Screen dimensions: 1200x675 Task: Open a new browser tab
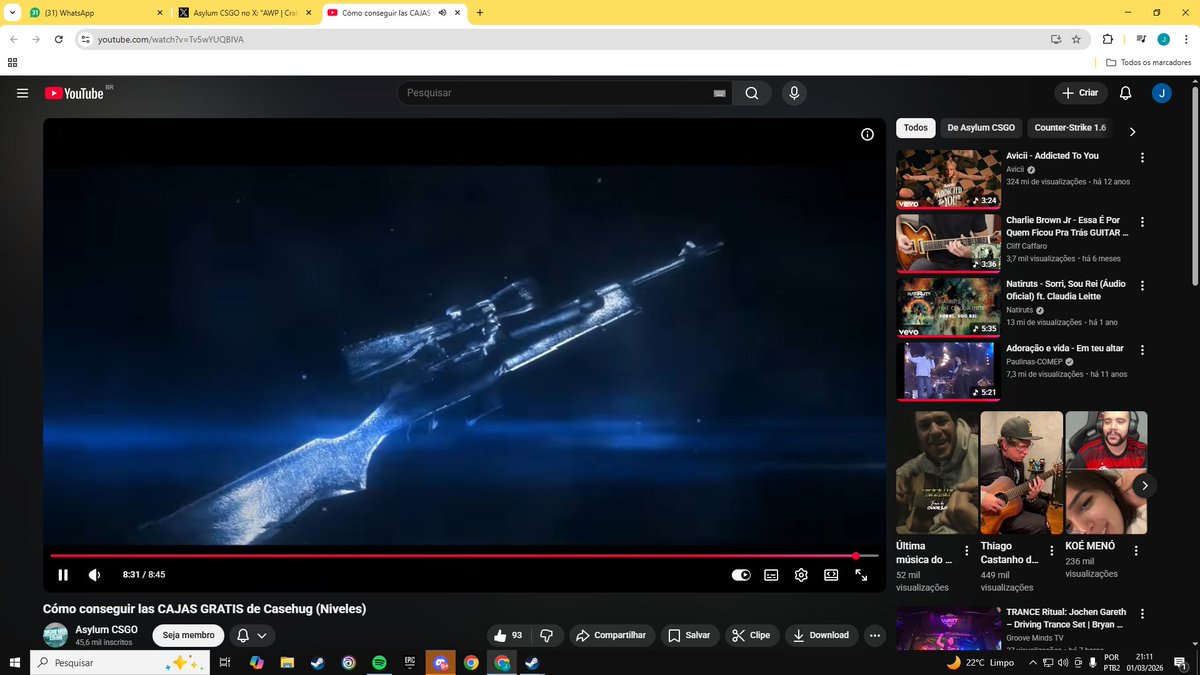point(480,13)
